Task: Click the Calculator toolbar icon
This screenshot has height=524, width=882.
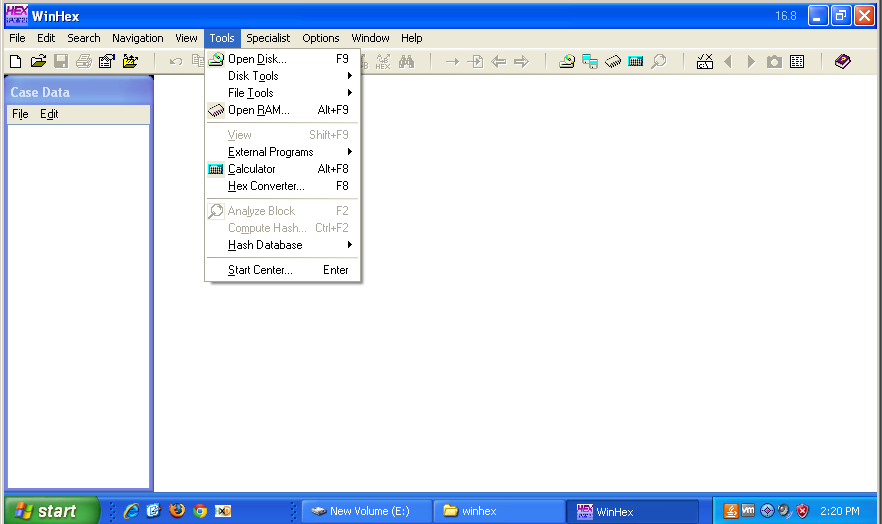Action: 636,61
